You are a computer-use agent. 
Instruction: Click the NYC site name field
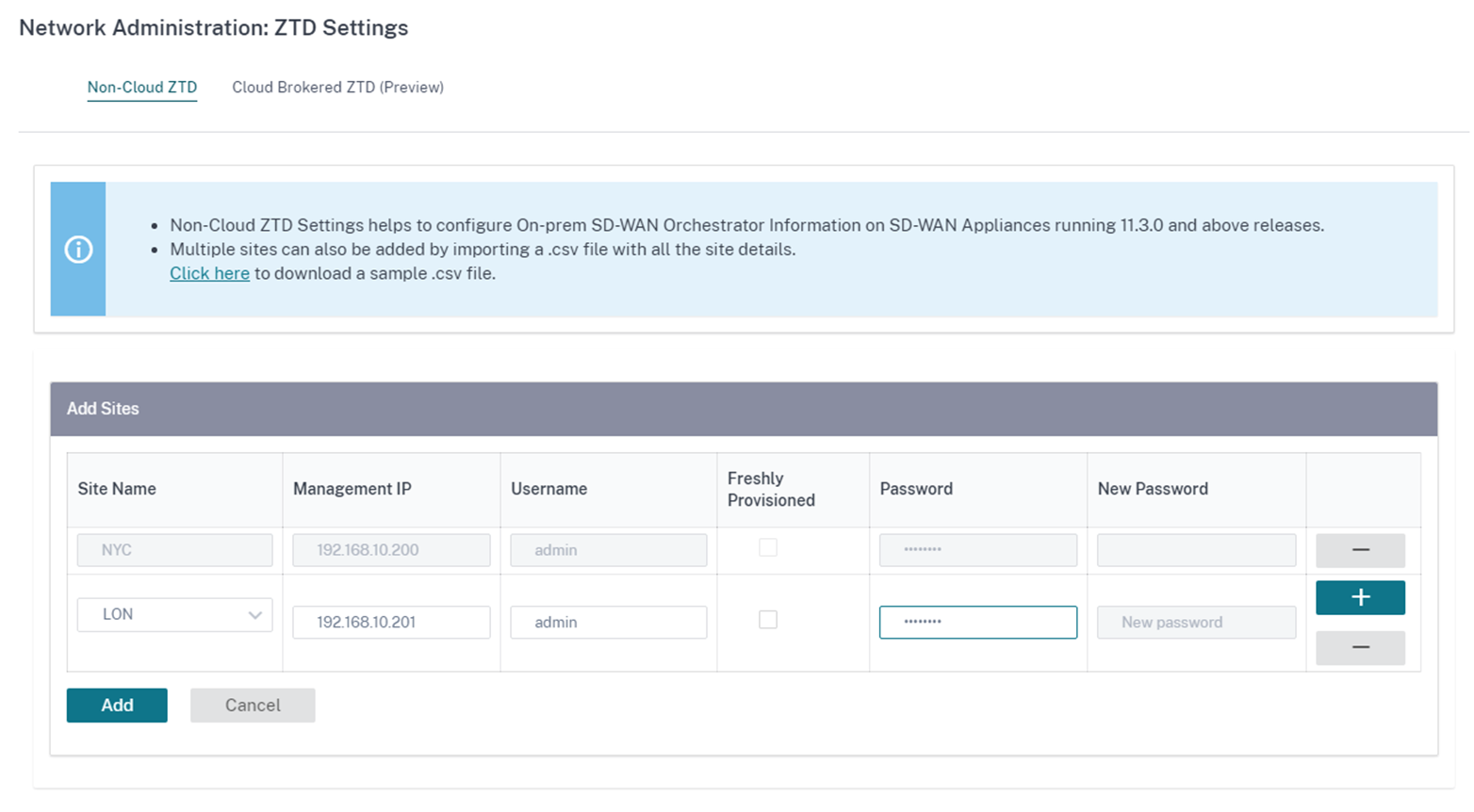[174, 550]
